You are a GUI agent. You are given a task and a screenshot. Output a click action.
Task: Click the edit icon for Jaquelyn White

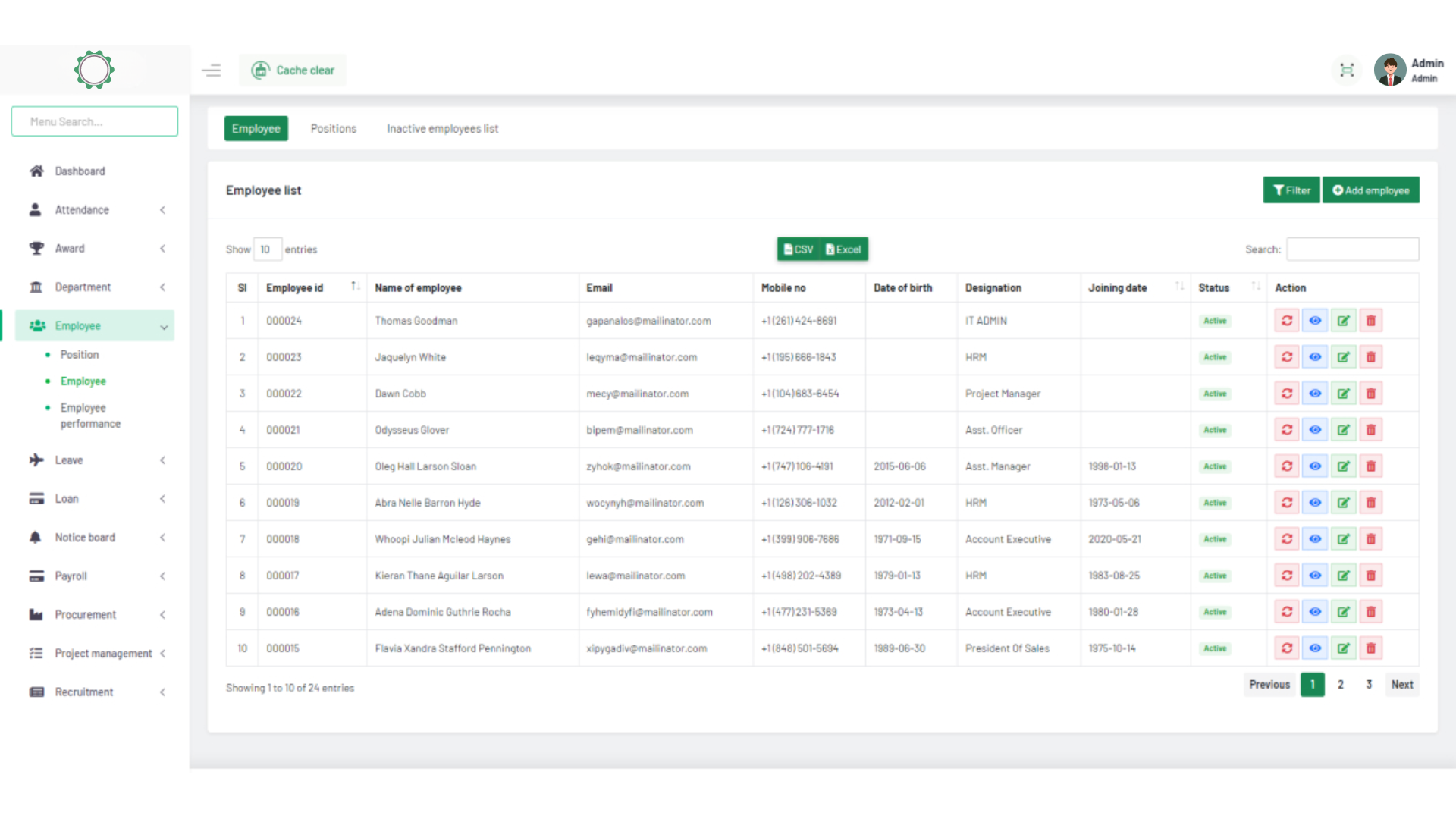point(1343,357)
